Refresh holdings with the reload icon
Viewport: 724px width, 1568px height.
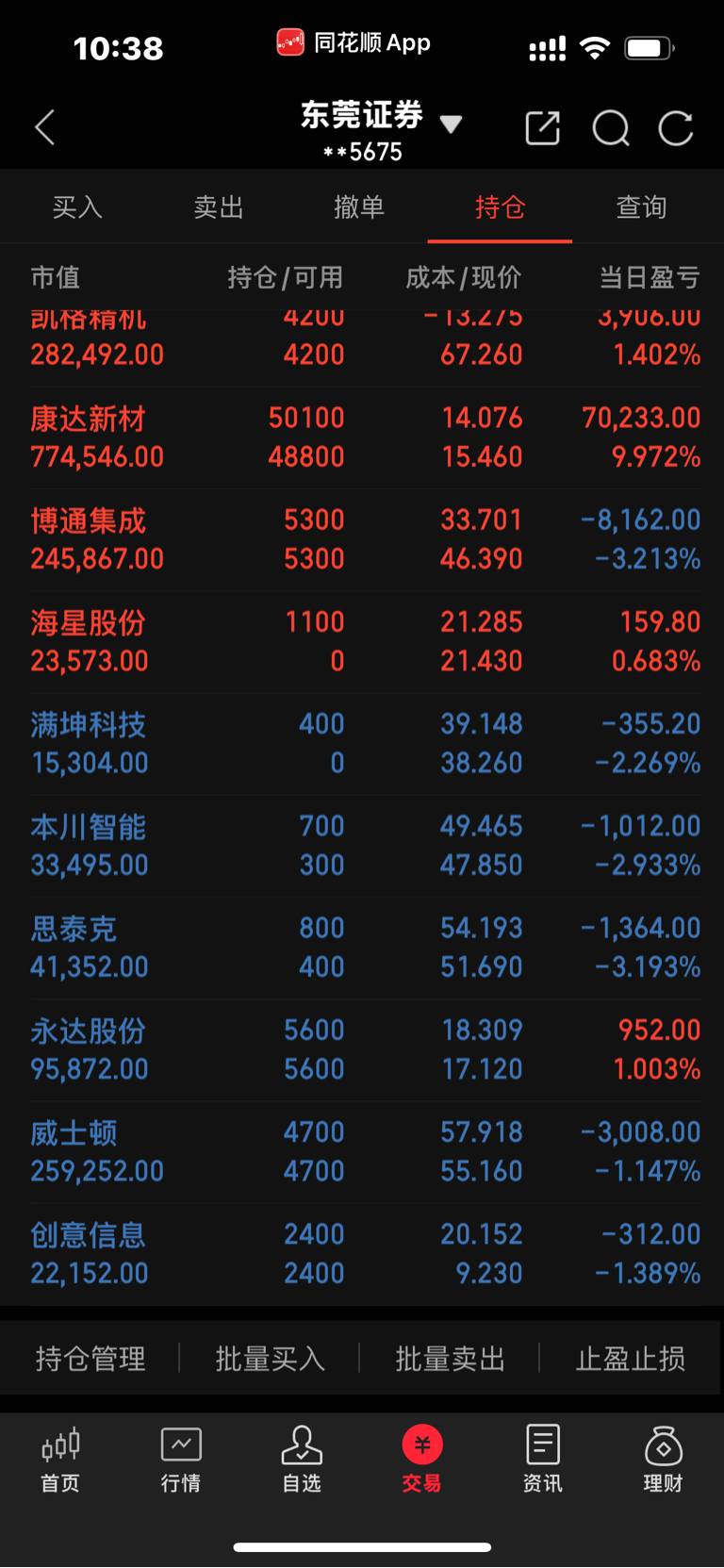(676, 128)
